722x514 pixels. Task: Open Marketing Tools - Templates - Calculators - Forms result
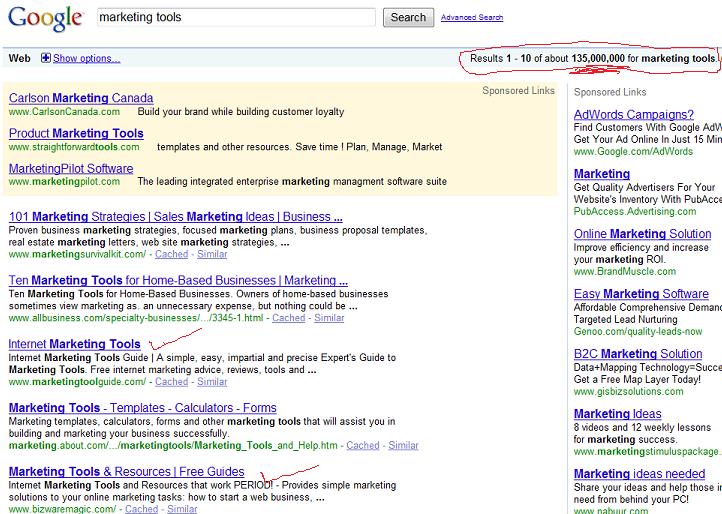click(143, 408)
